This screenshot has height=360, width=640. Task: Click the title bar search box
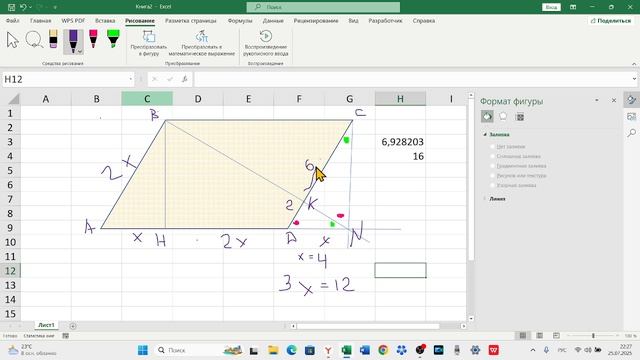click(323, 7)
